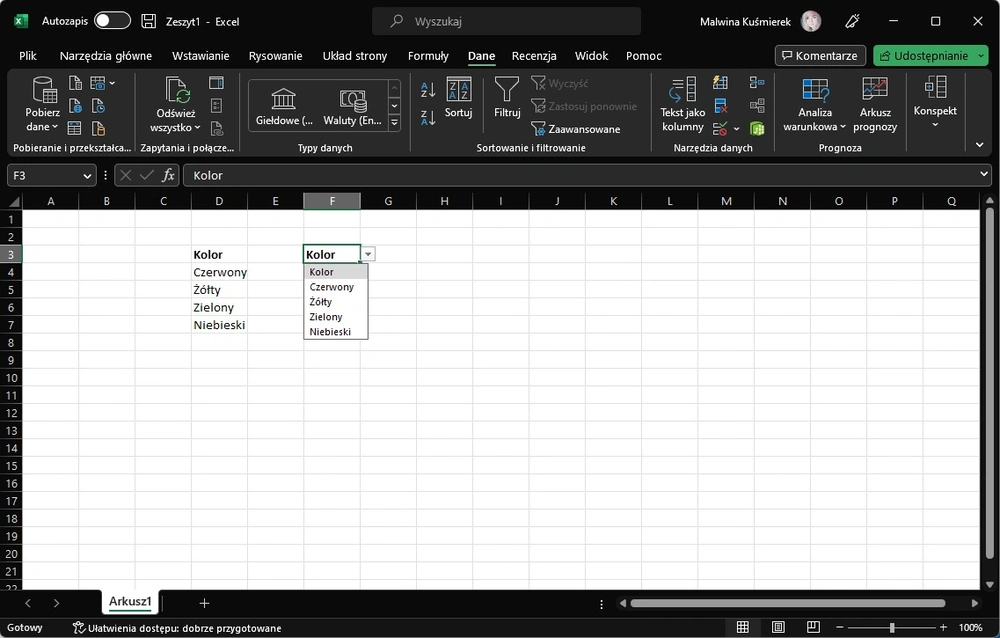
Task: Switch to the Wstawianie tab
Action: 200,56
